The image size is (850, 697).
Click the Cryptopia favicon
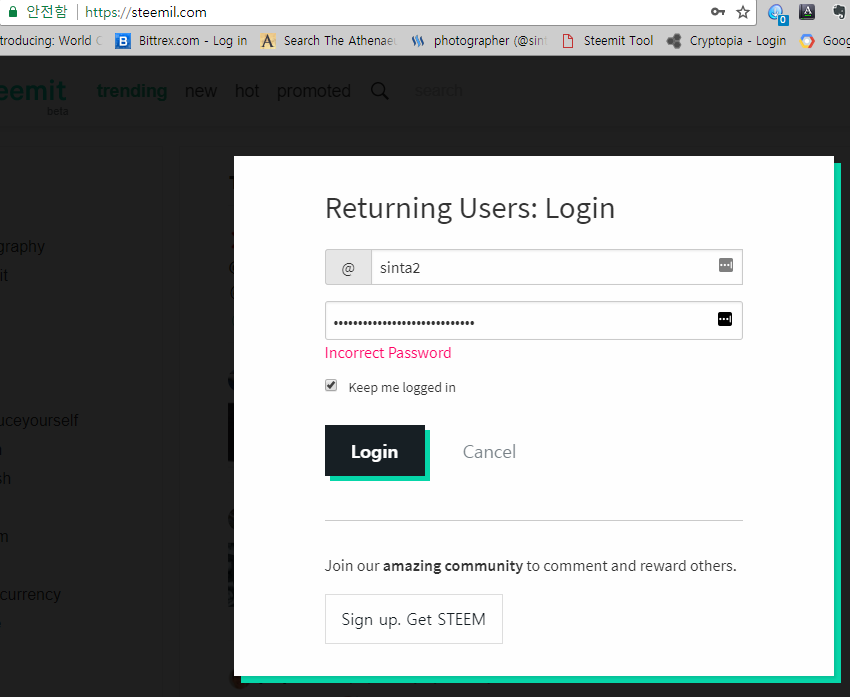pyautogui.click(x=674, y=41)
